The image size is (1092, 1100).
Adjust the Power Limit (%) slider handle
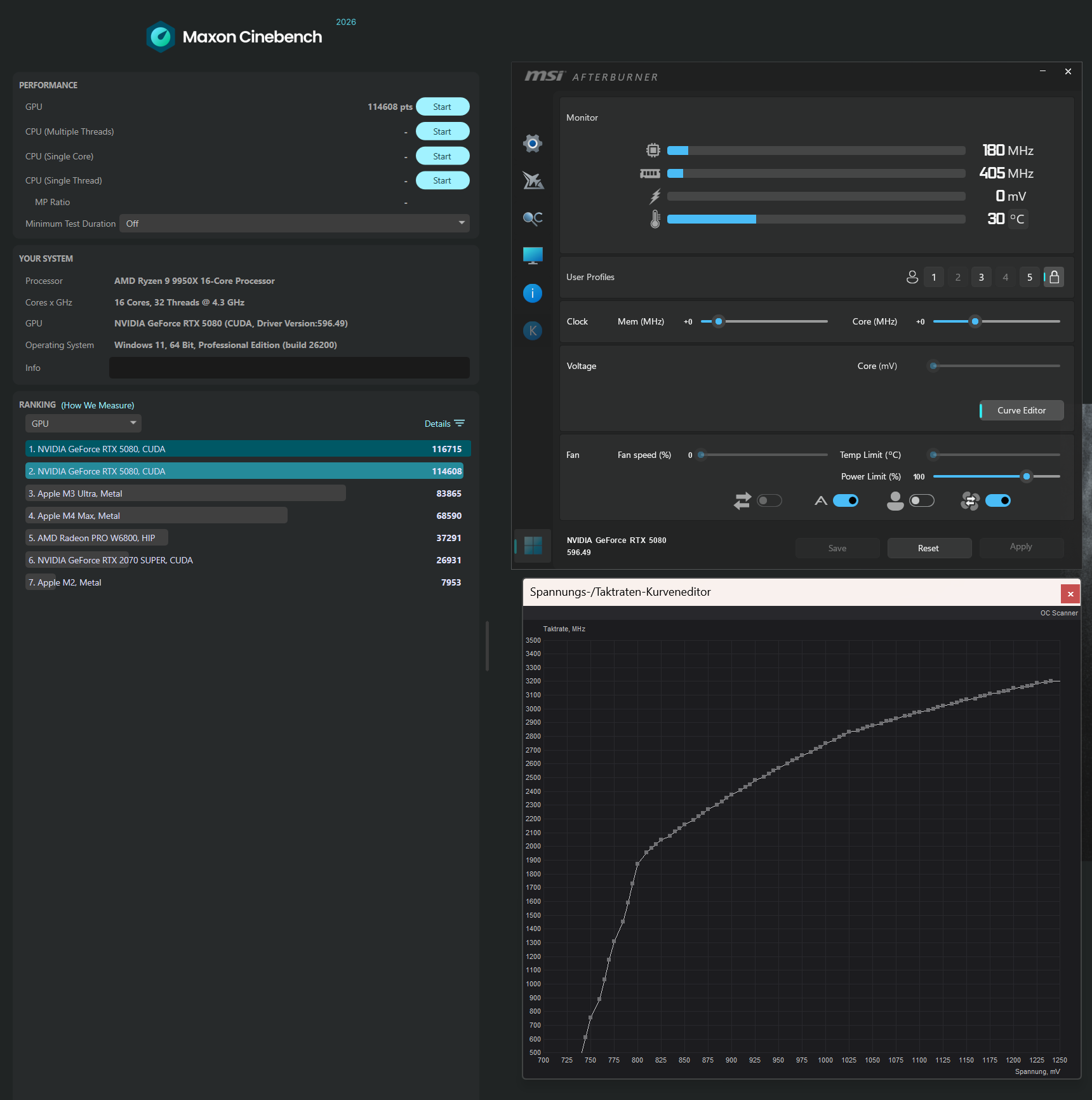(x=1027, y=476)
